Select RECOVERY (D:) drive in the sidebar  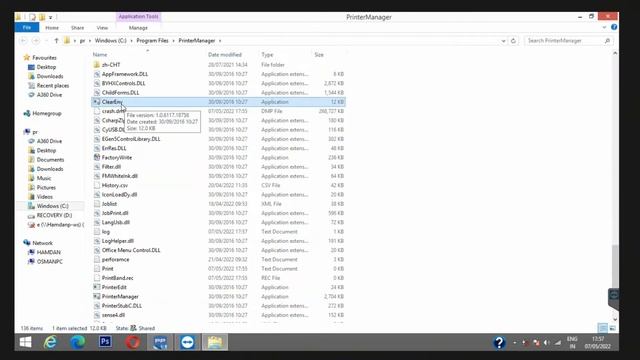tap(54, 216)
